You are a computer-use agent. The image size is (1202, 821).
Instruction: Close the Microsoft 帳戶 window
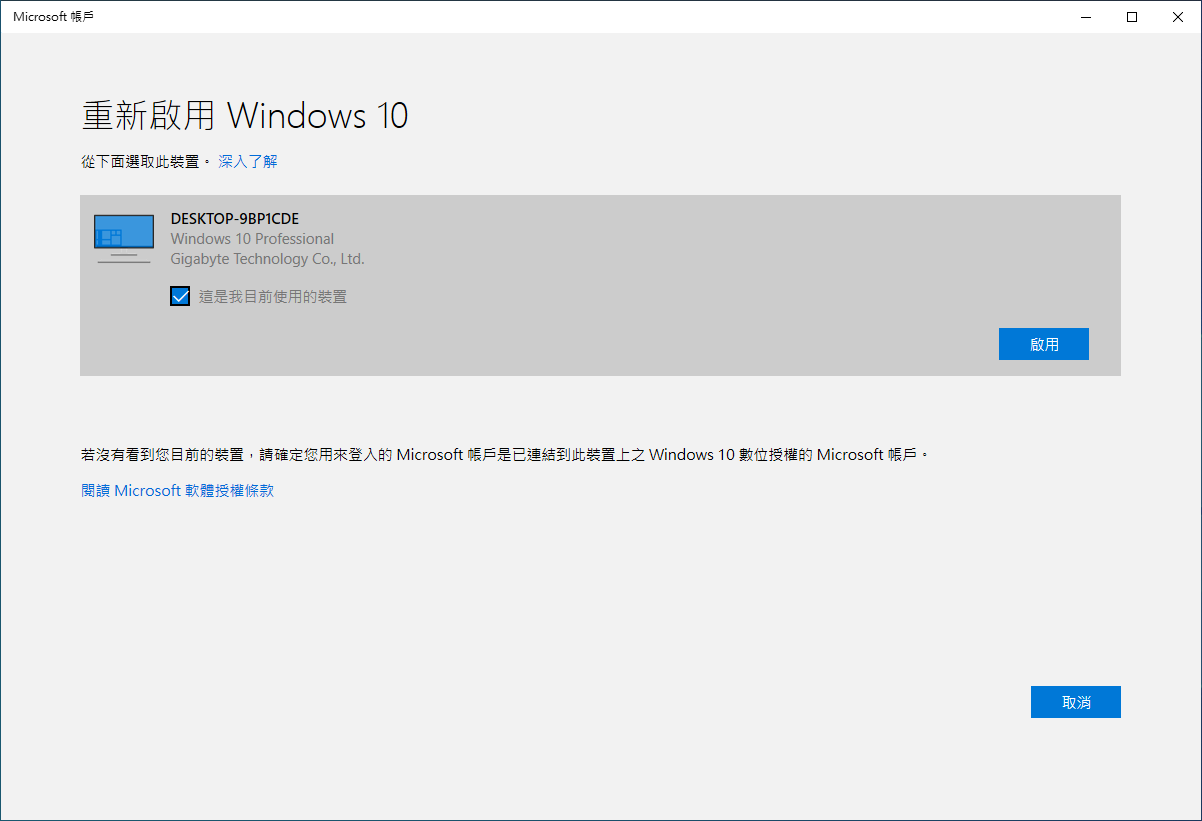point(1177,16)
